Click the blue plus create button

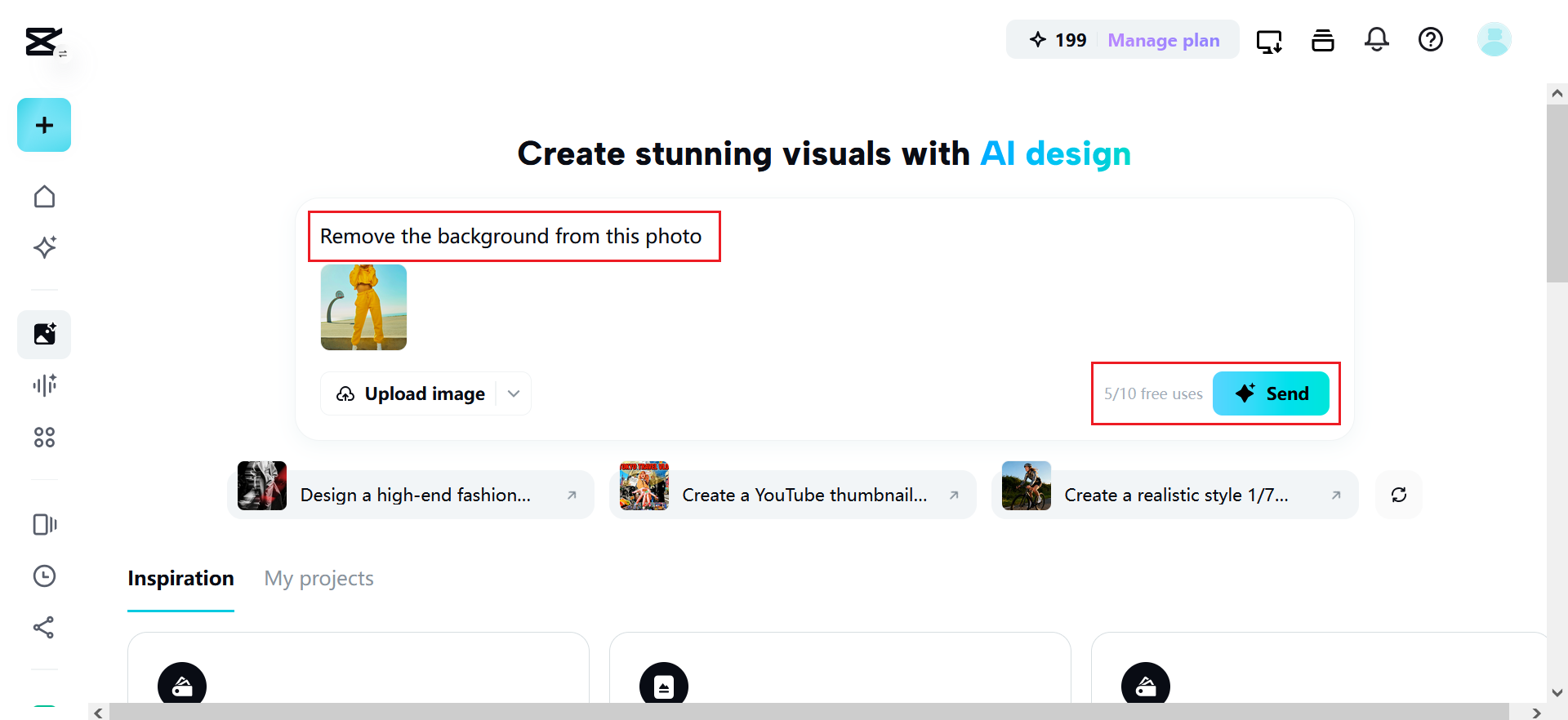click(44, 125)
